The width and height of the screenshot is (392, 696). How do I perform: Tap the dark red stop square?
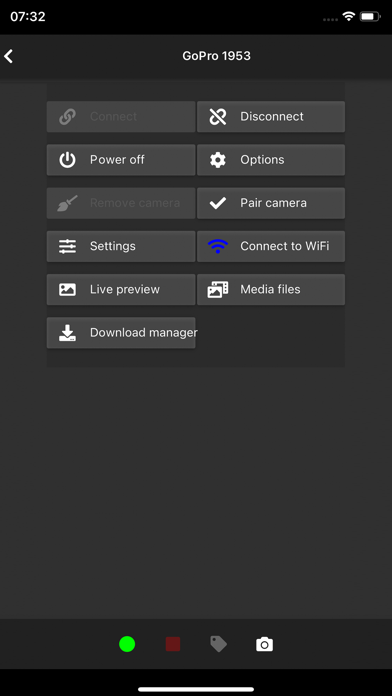[173, 644]
